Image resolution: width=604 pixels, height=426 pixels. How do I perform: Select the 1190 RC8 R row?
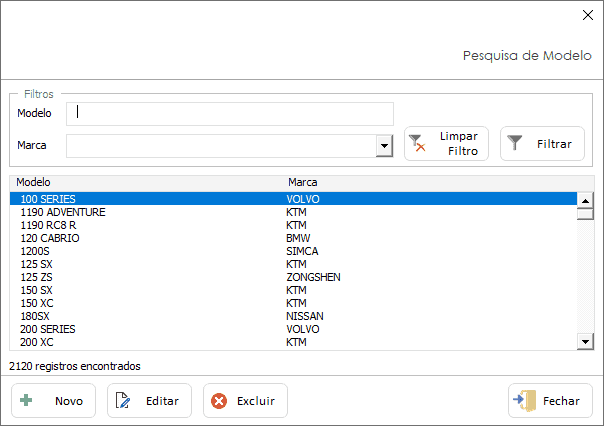(293, 225)
